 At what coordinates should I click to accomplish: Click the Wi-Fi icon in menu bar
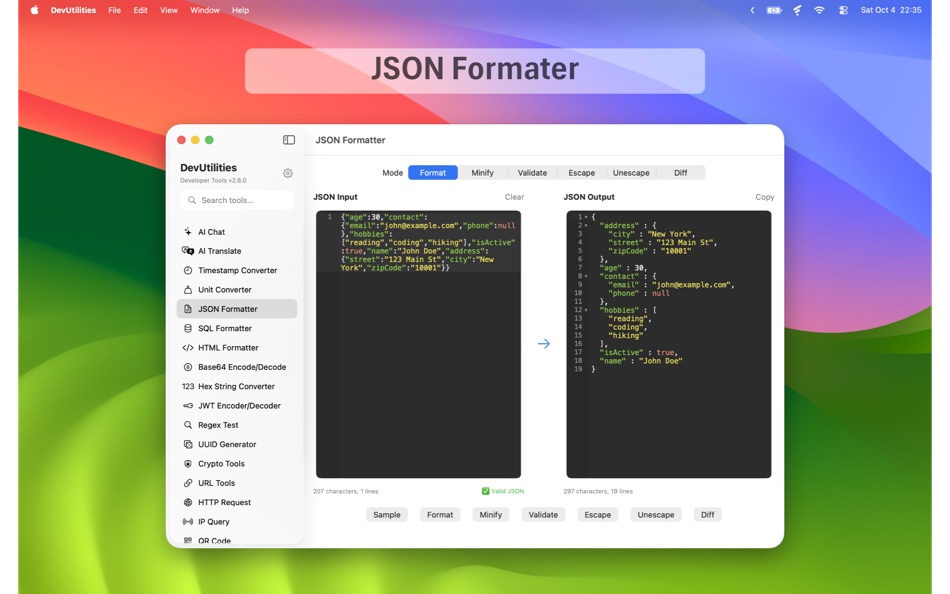click(x=819, y=10)
